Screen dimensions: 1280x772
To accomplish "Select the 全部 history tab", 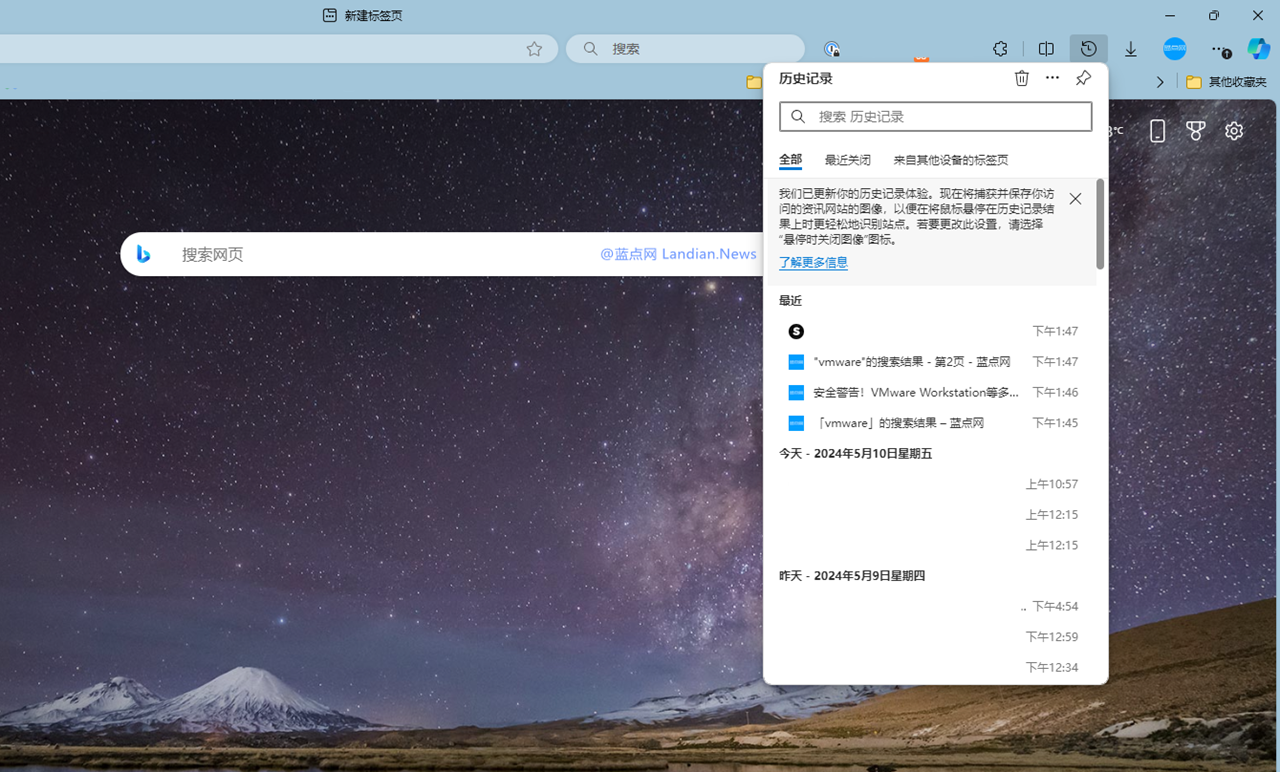I will 790,160.
